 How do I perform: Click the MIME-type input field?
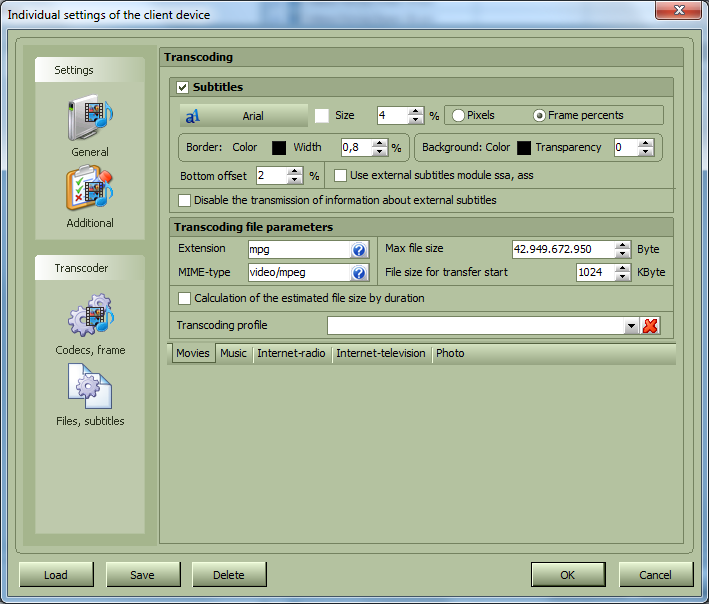pos(299,273)
